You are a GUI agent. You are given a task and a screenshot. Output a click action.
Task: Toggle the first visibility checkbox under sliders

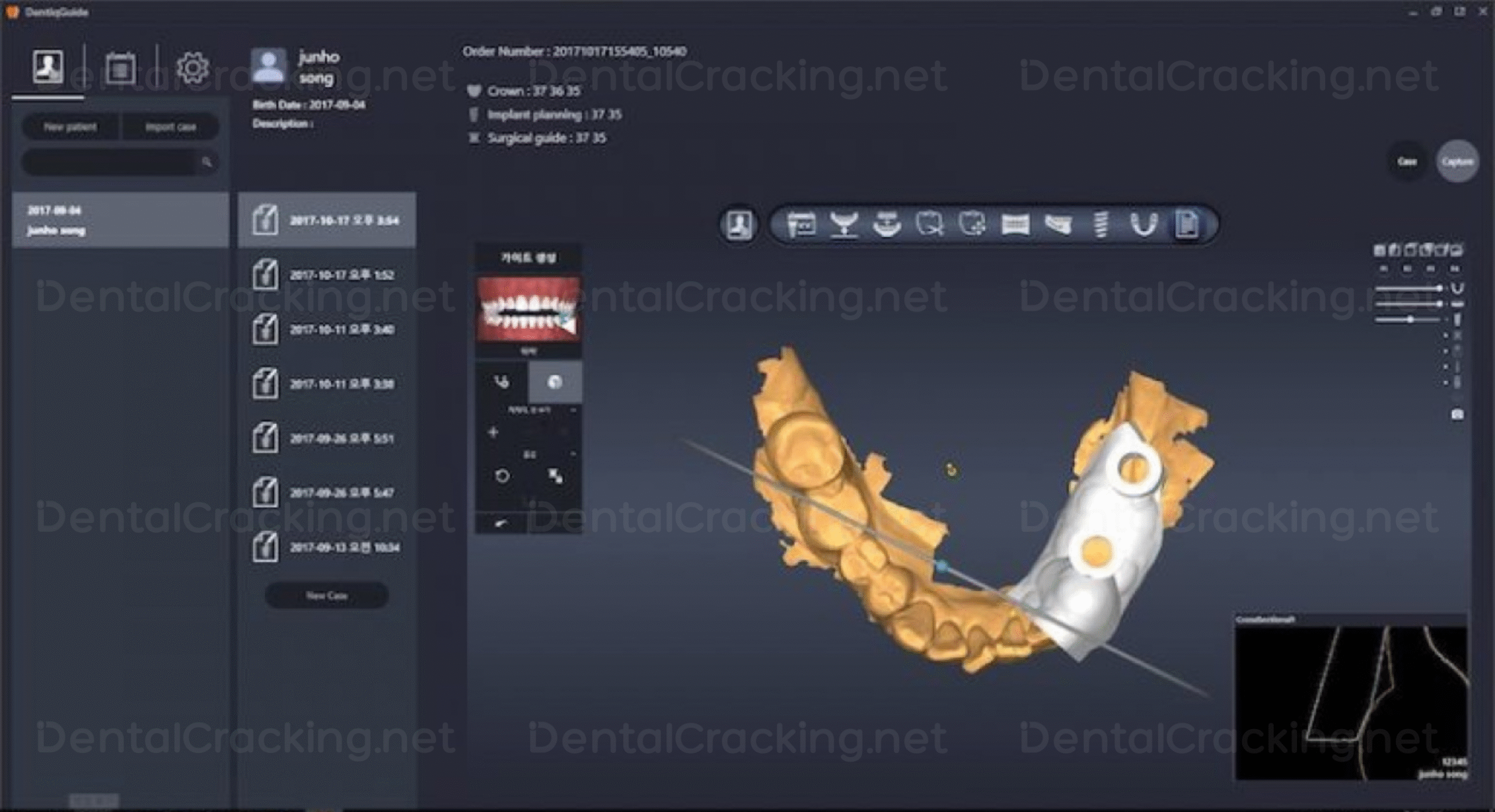[1446, 336]
